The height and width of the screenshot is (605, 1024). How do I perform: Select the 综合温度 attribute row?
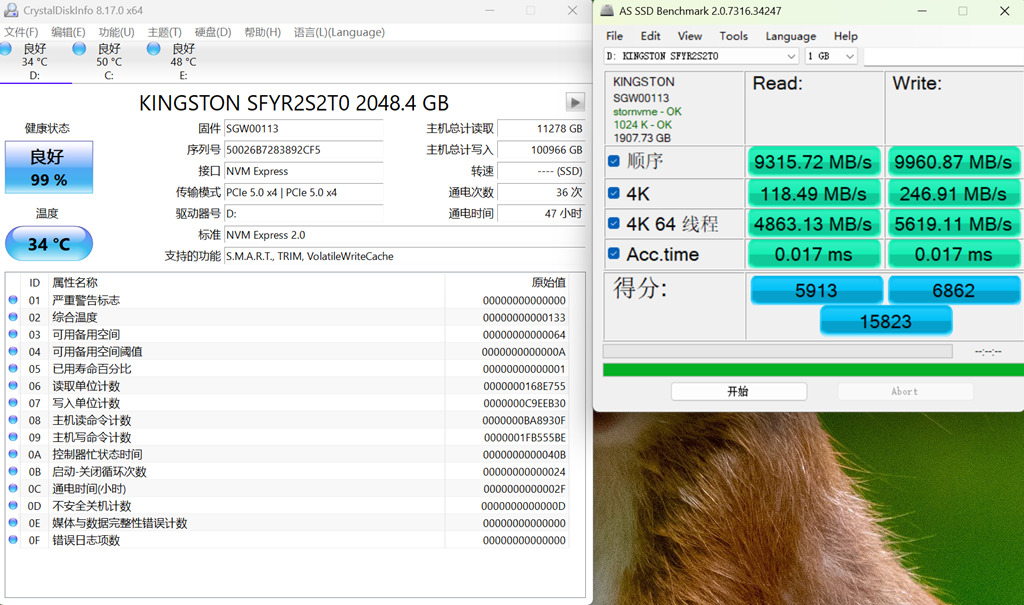(287, 317)
